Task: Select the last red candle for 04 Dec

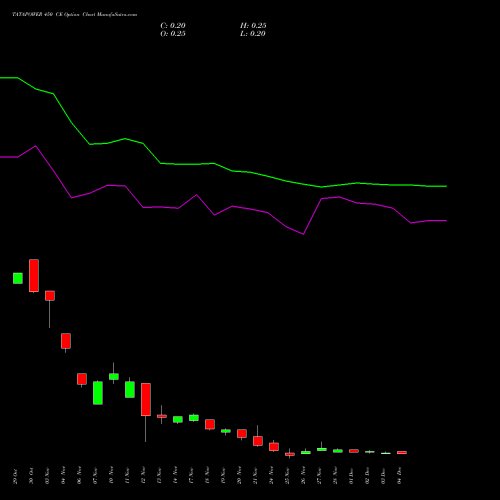Action: click(402, 453)
